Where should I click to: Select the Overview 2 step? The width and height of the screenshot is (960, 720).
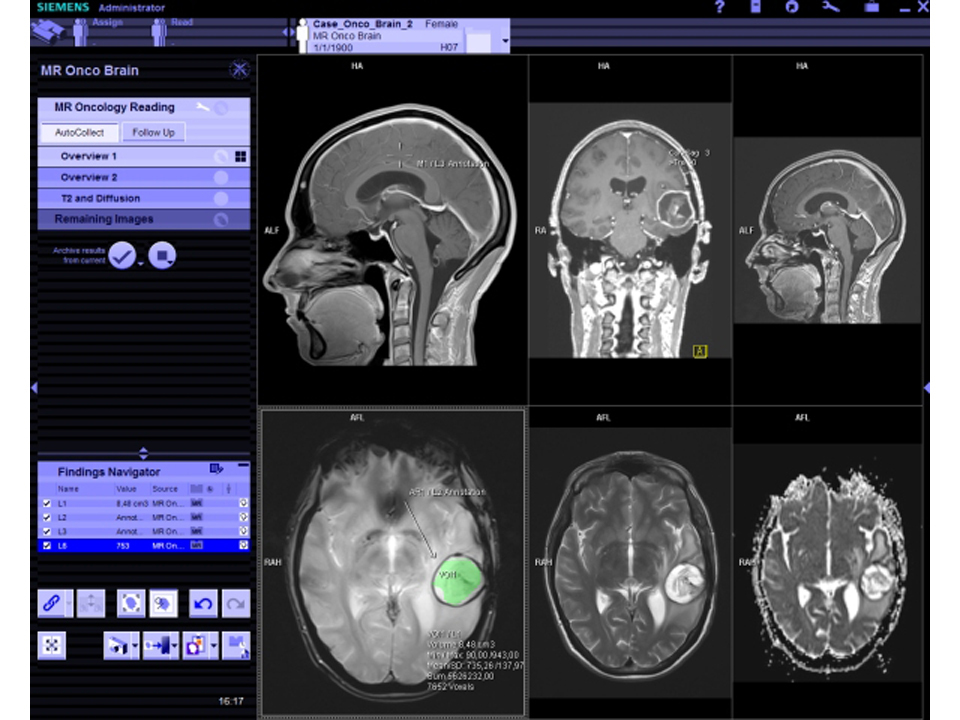pos(144,178)
